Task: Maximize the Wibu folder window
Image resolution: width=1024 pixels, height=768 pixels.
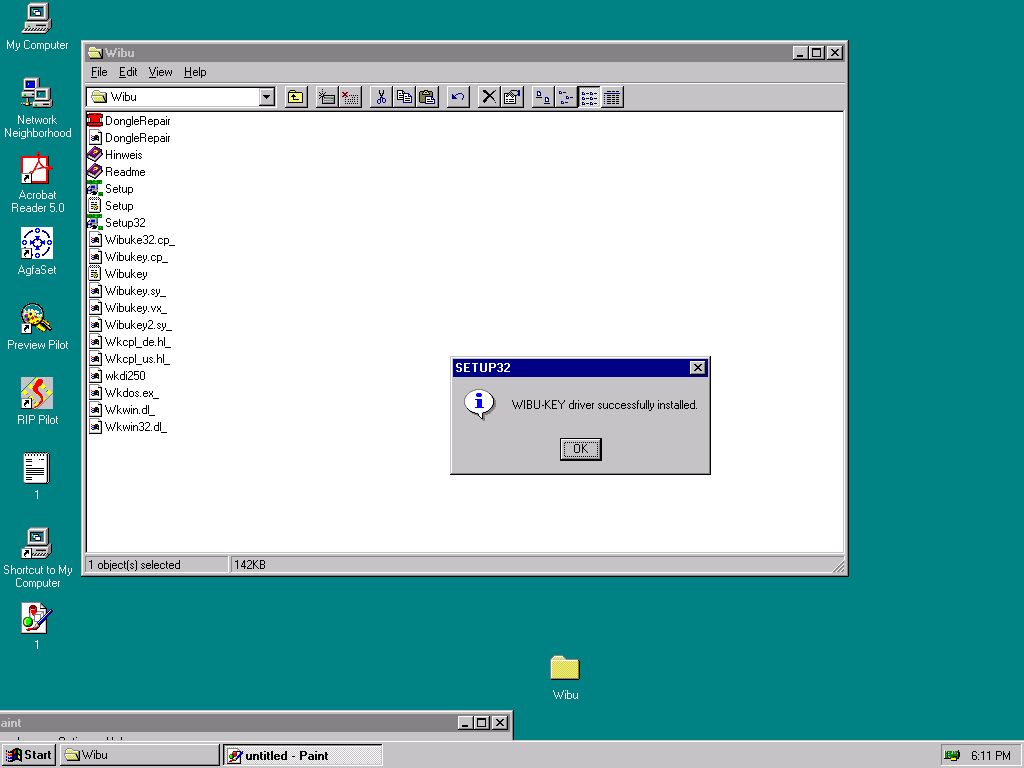Action: (816, 53)
